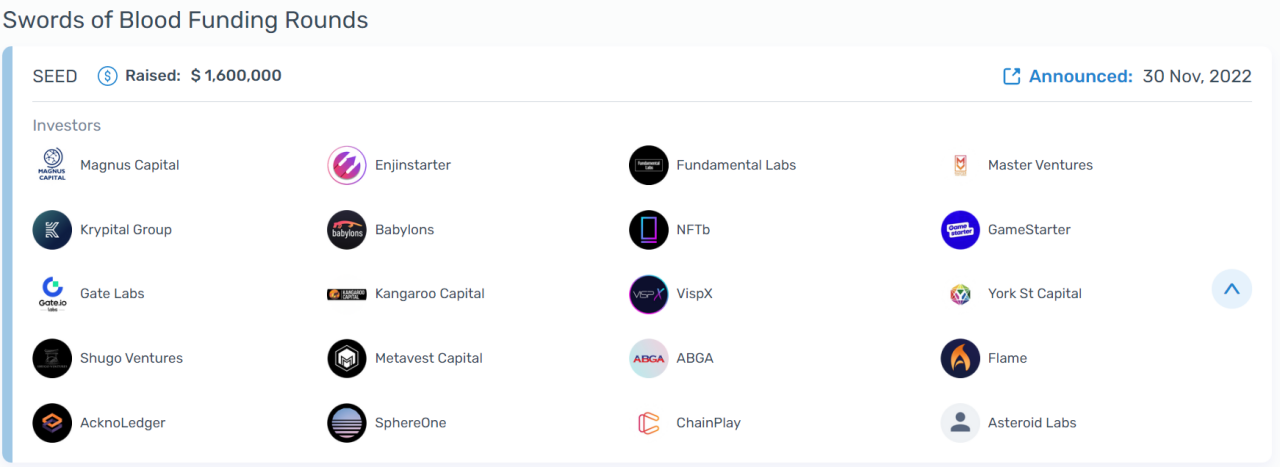Click the Krypital Group logo icon
Viewport: 1280px width, 467px height.
pyautogui.click(x=52, y=230)
